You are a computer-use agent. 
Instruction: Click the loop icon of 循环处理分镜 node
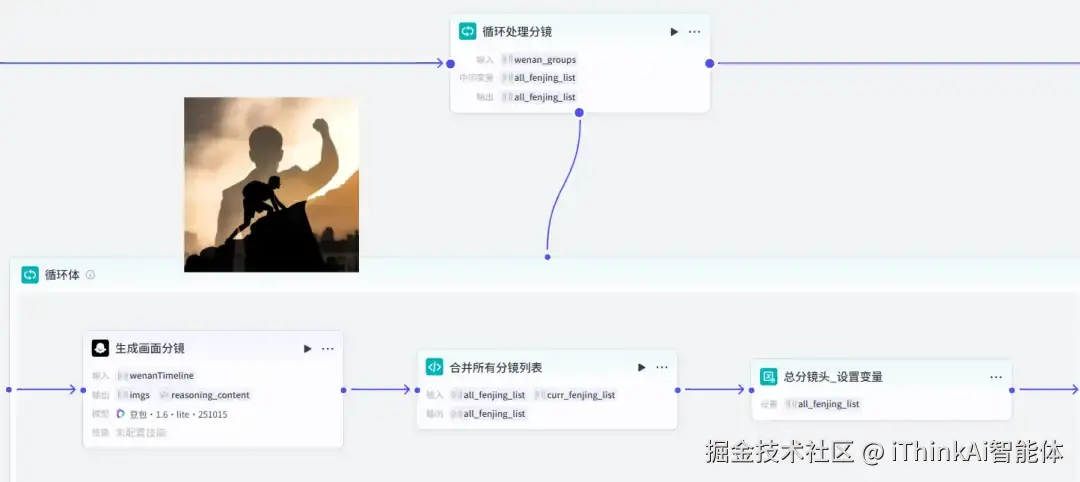(468, 31)
